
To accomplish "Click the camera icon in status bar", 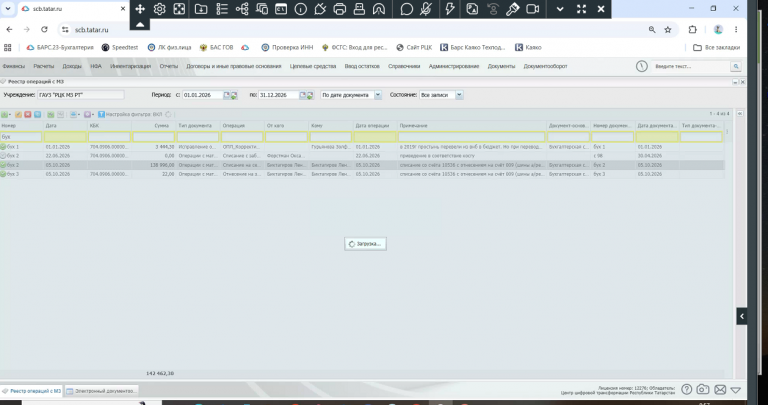I will [x=703, y=389].
